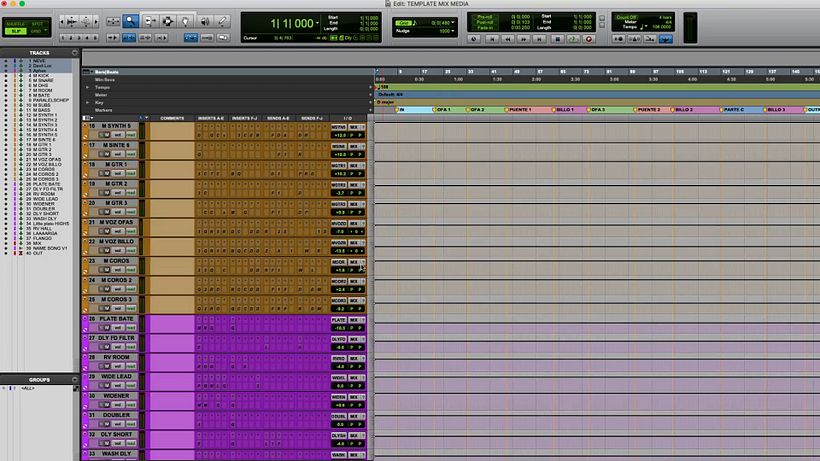Select 'FLANGO' in Tracks list

pyautogui.click(x=42, y=238)
